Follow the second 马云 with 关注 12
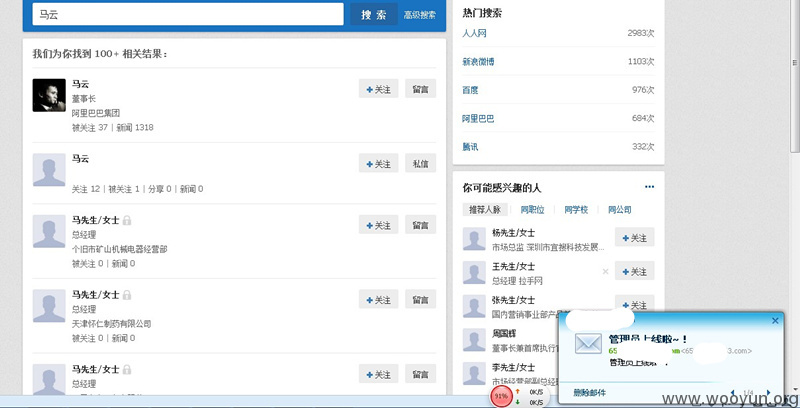800x408 pixels. 378,164
